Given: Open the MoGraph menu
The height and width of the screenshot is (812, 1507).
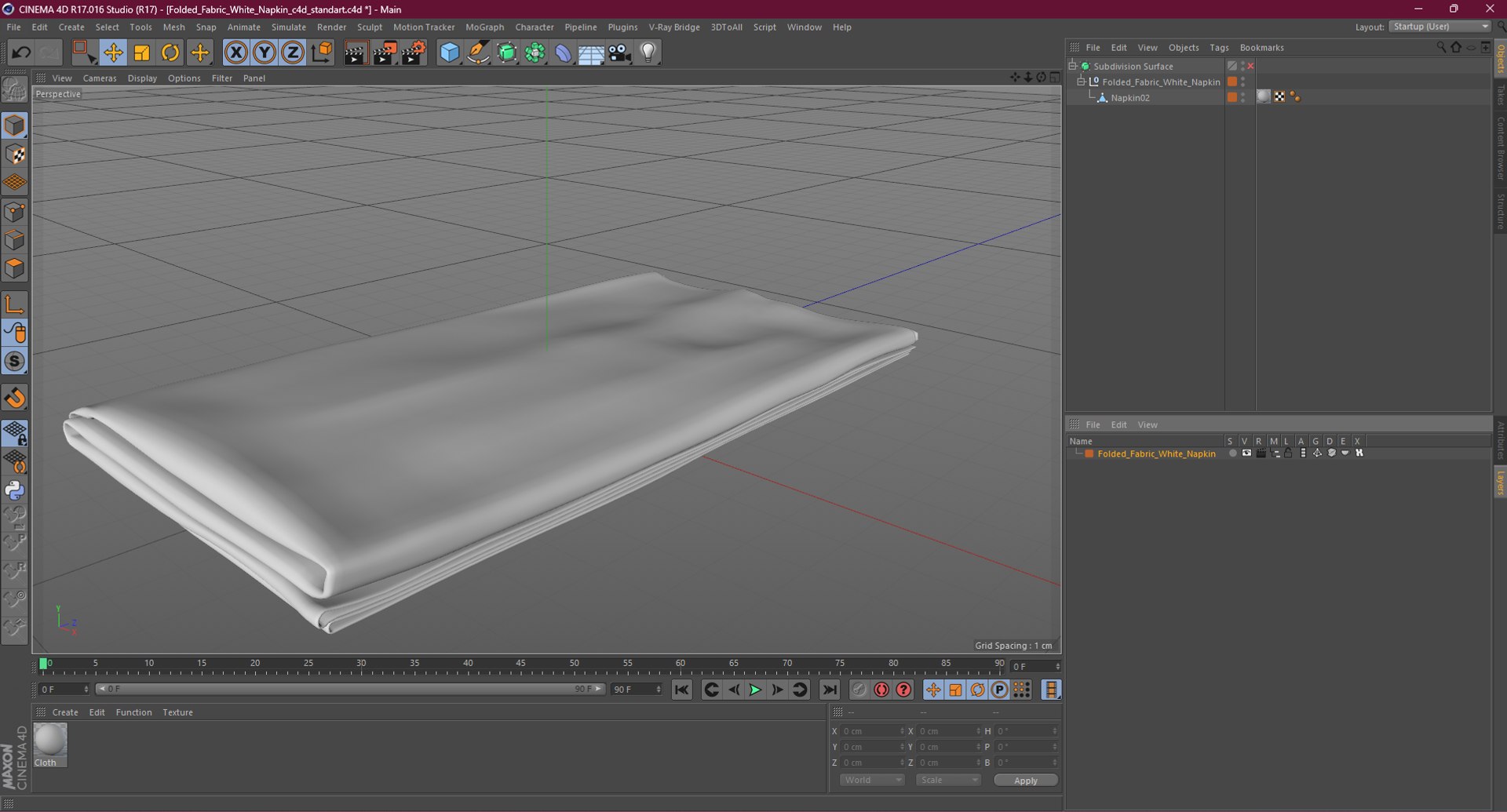Looking at the screenshot, I should tap(484, 27).
